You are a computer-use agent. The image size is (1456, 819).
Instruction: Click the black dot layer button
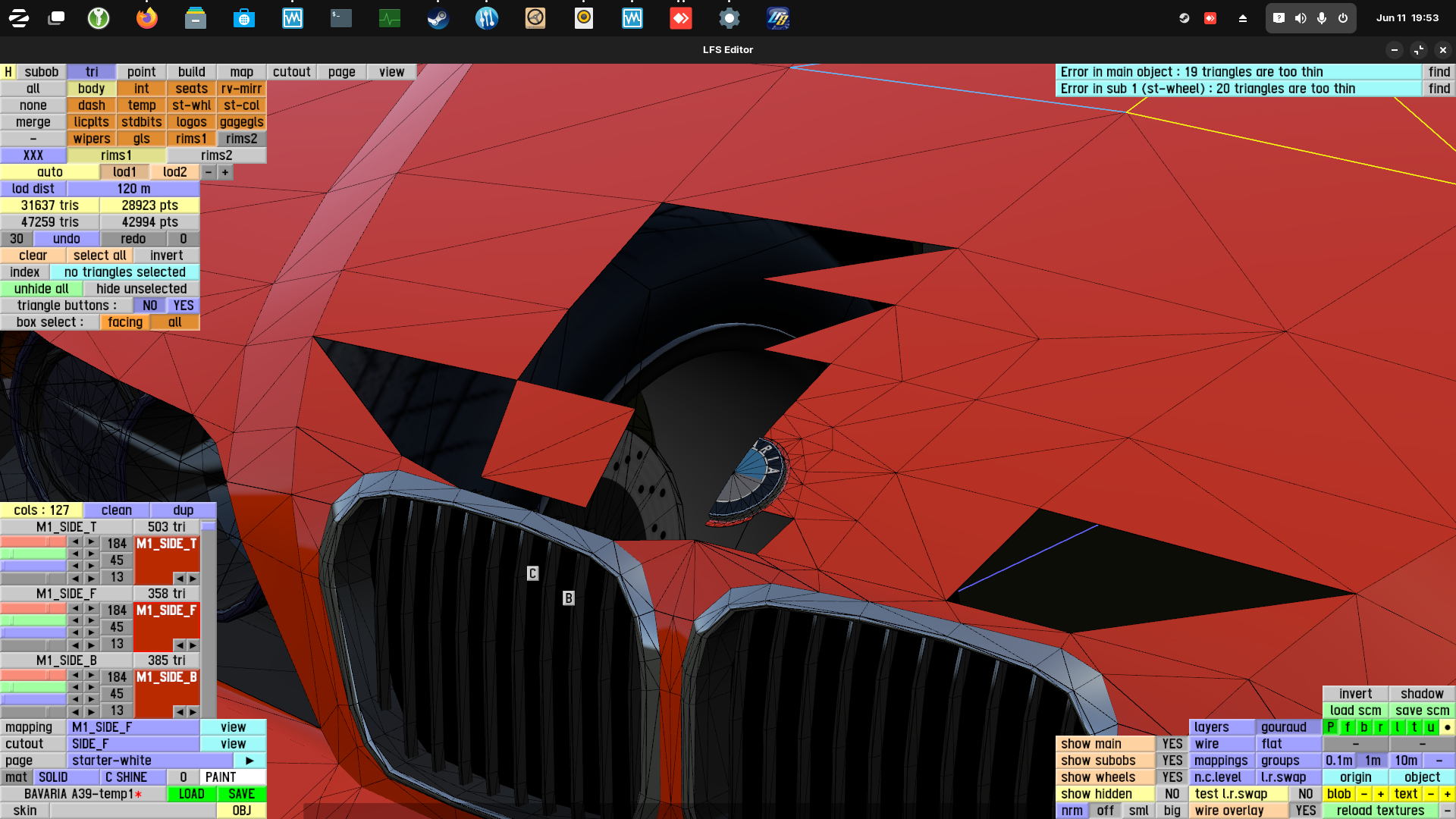(x=1447, y=727)
